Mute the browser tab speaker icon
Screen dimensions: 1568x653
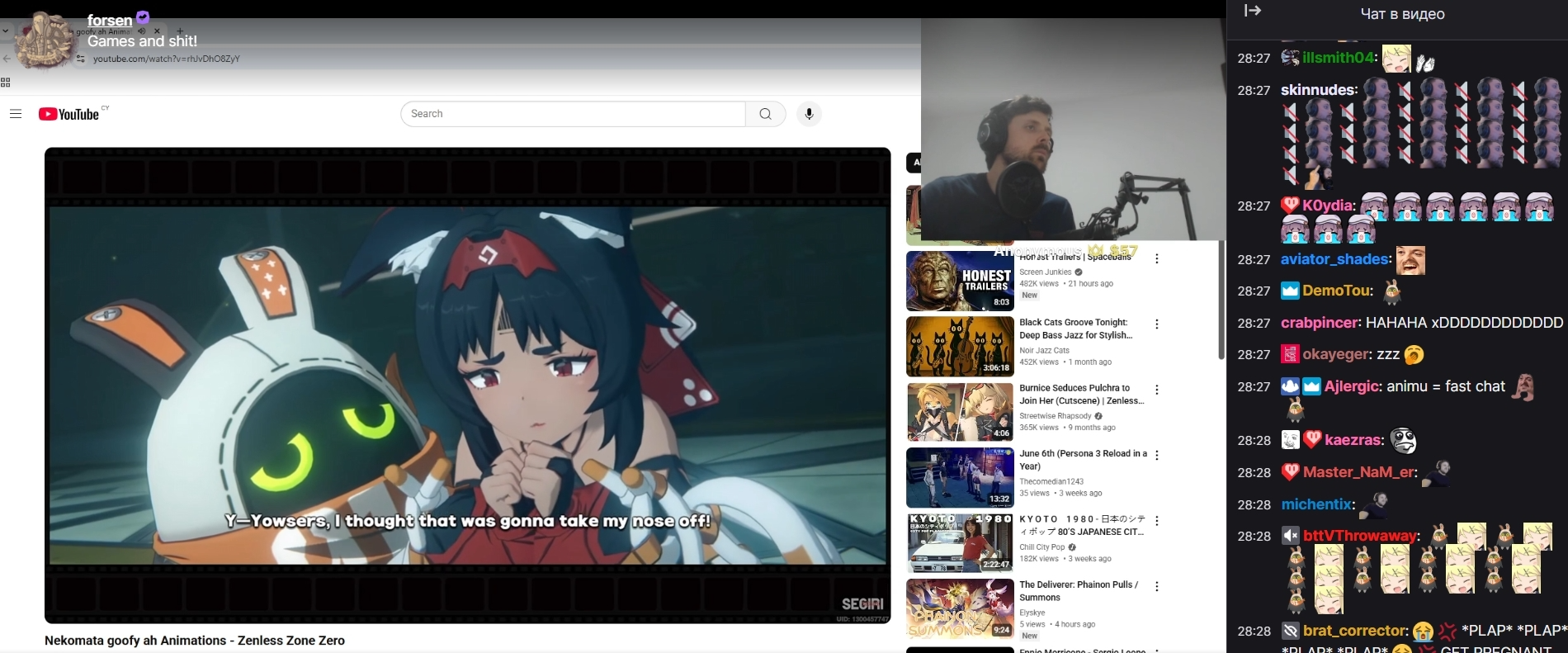[x=142, y=31]
